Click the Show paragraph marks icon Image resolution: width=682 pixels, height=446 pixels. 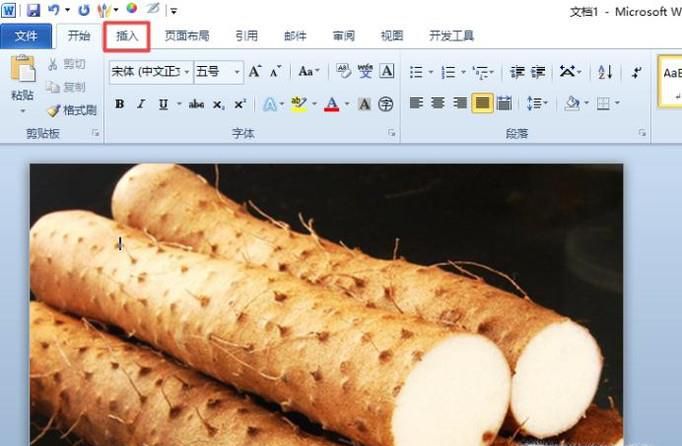636,72
